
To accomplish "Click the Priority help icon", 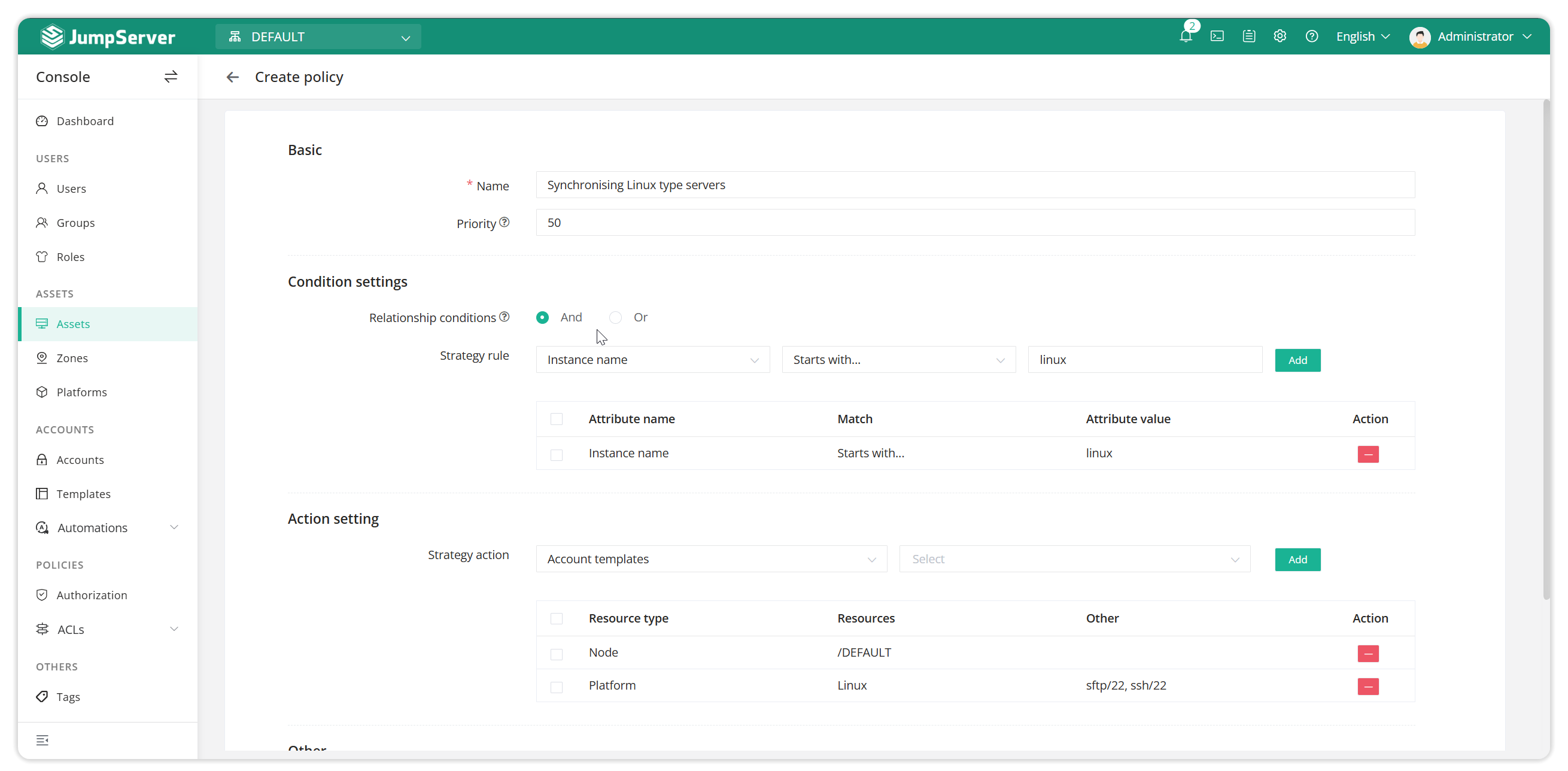I will (505, 222).
